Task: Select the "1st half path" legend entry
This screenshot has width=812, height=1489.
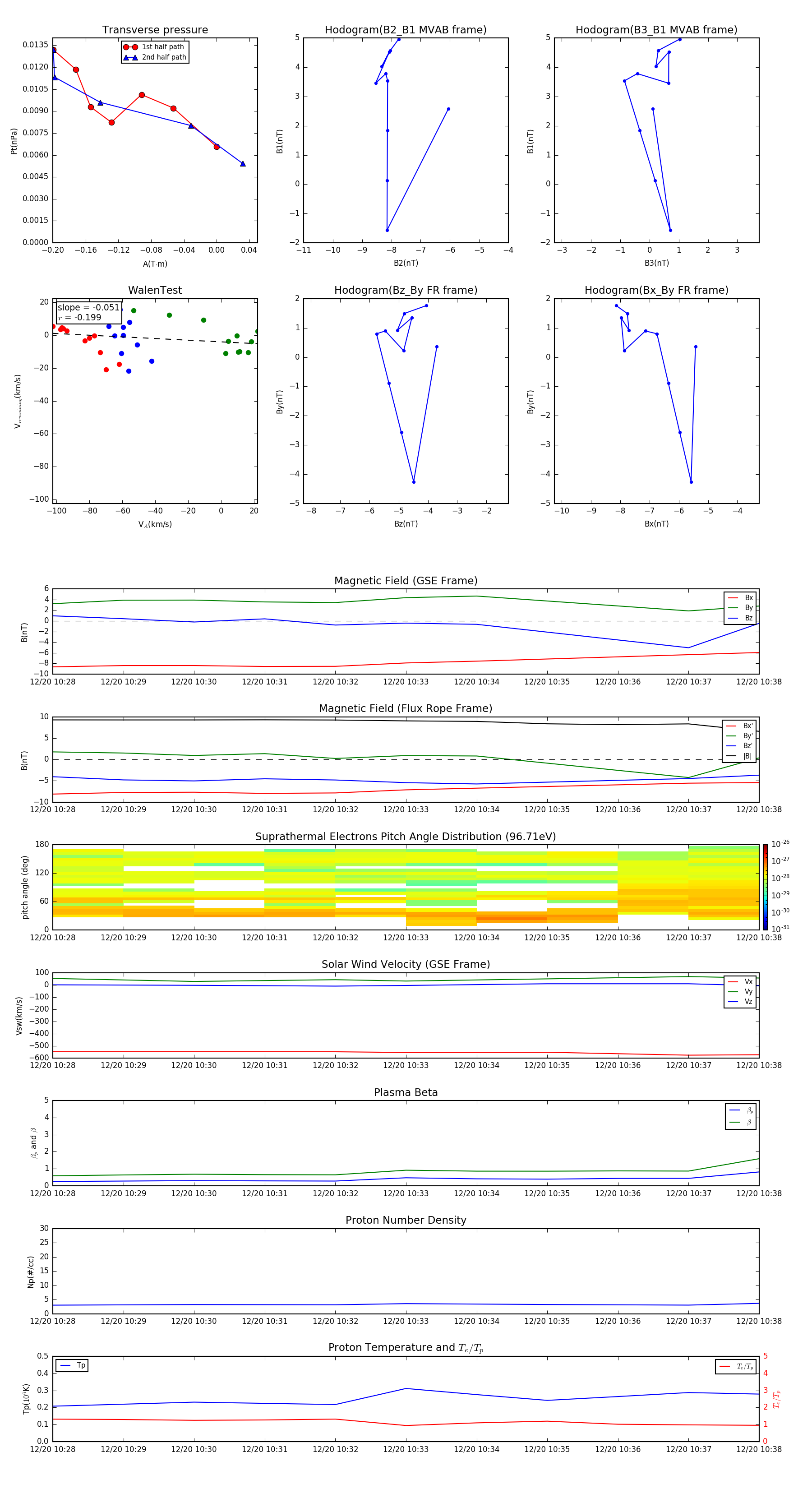Action: 154,47
